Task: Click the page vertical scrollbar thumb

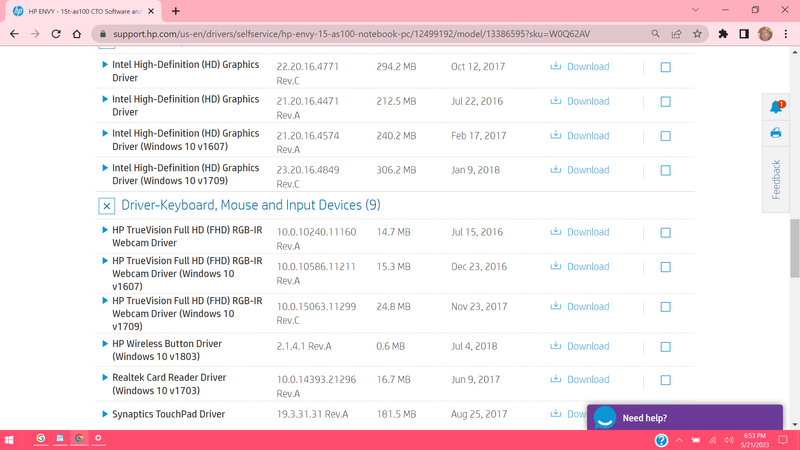Action: pyautogui.click(x=794, y=248)
